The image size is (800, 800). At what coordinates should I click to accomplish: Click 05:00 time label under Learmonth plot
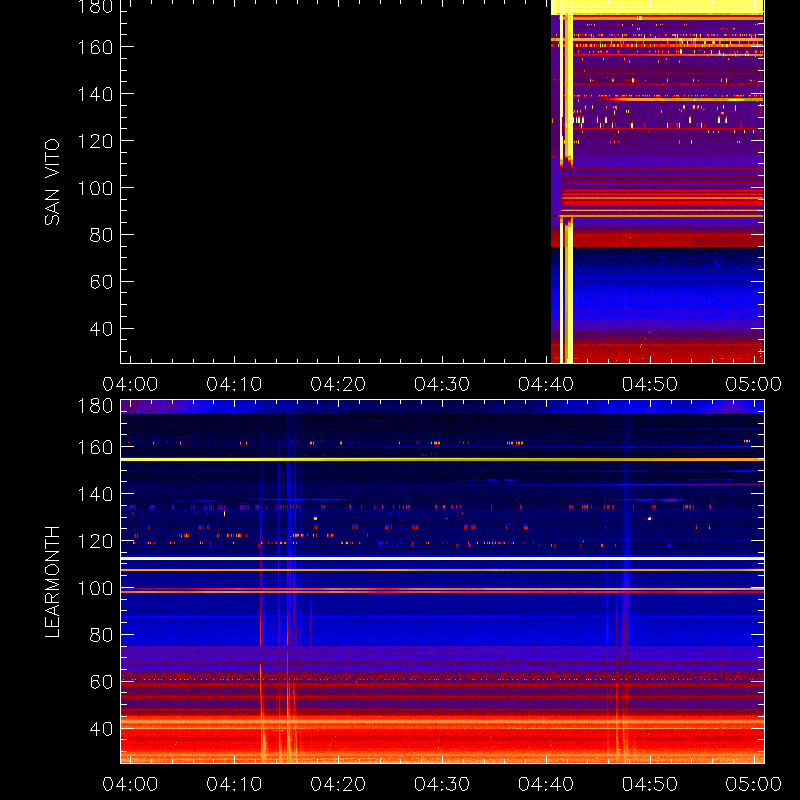tap(754, 784)
